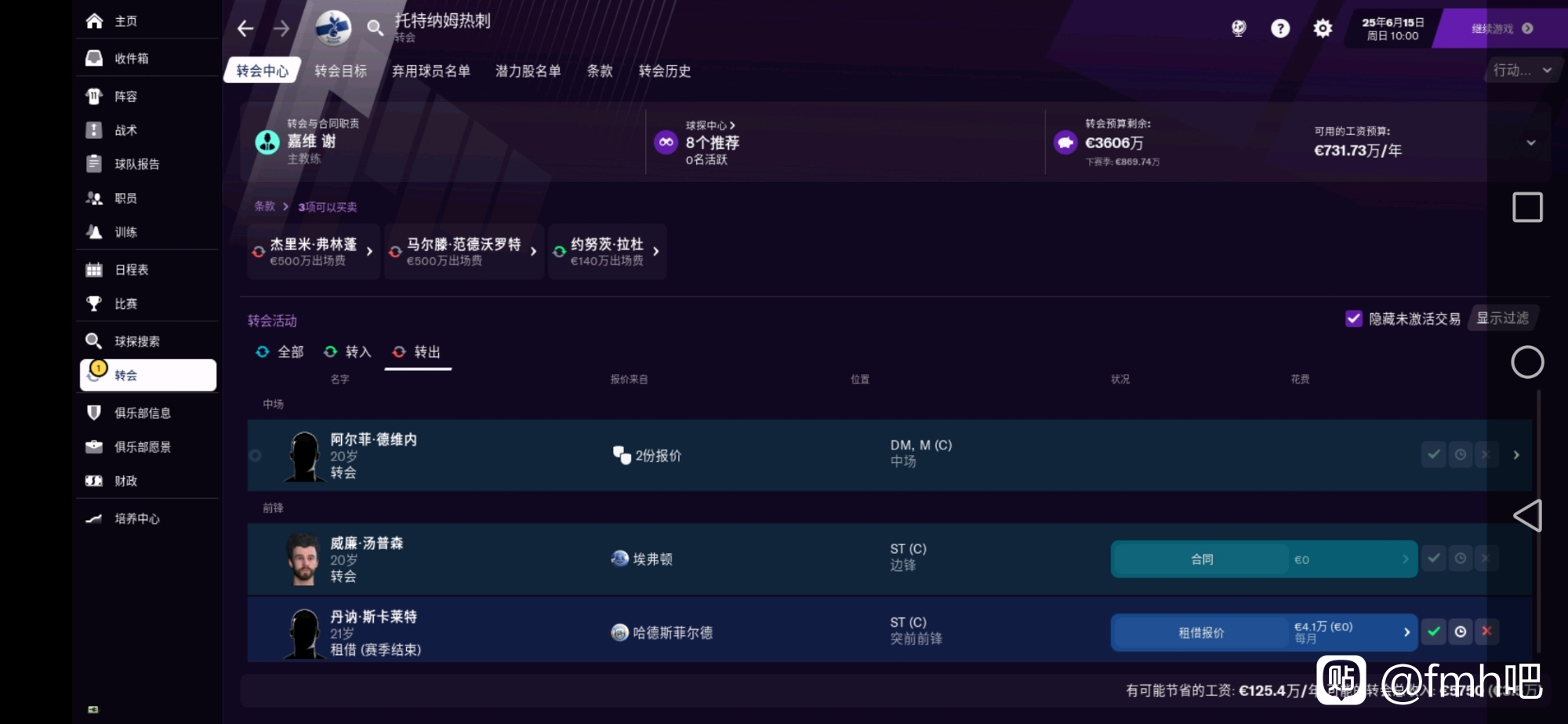Open the 主页 home icon in sidebar

point(94,21)
